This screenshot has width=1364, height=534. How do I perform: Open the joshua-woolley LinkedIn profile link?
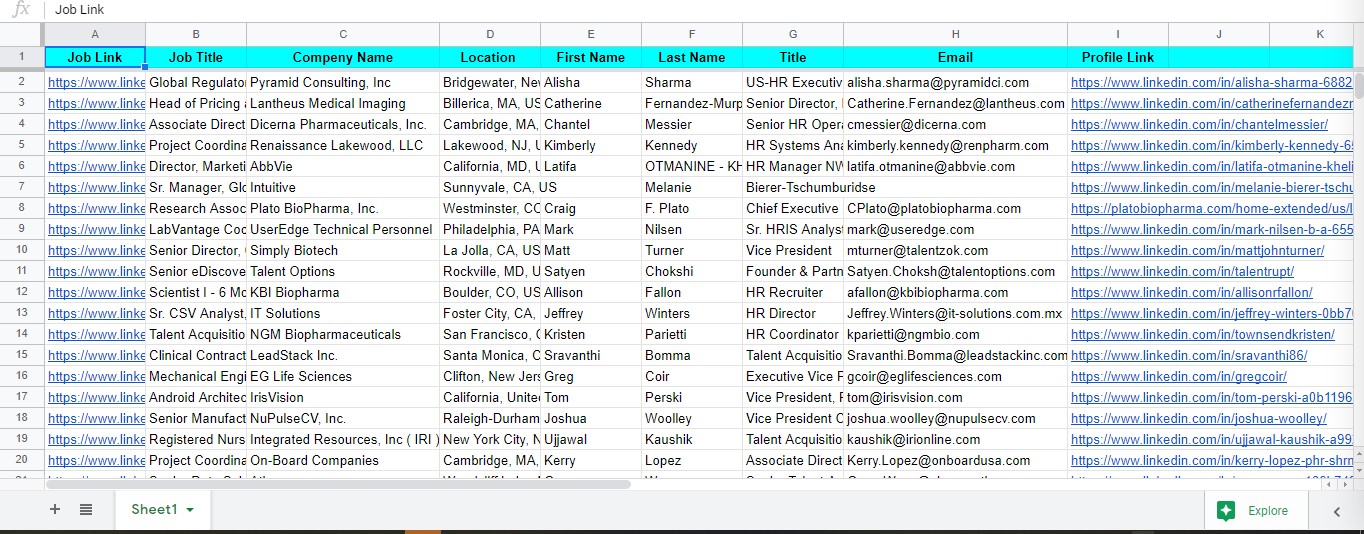1199,418
